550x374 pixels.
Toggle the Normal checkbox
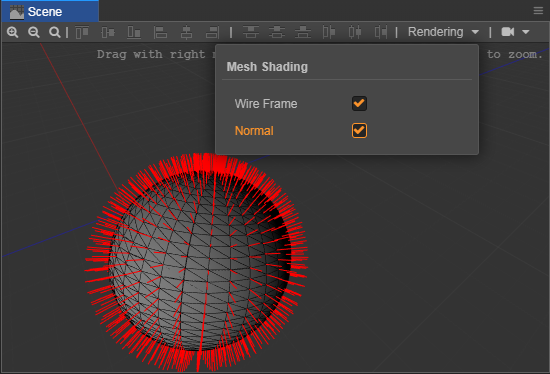(x=359, y=131)
